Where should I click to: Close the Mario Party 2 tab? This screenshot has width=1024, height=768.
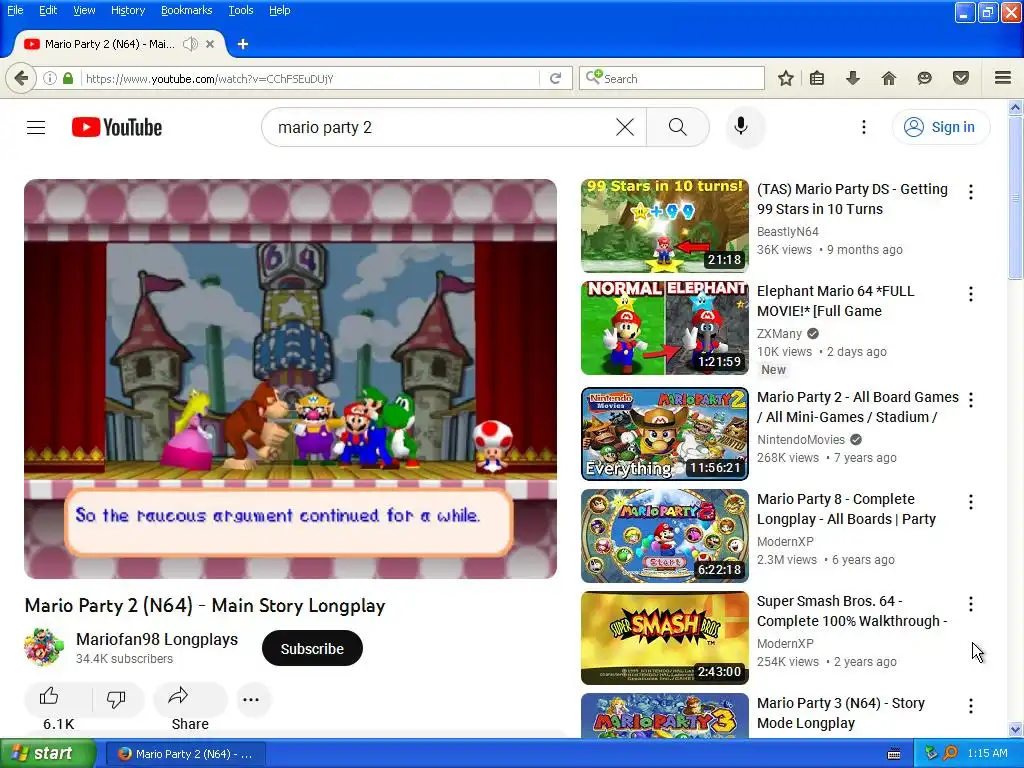210,44
